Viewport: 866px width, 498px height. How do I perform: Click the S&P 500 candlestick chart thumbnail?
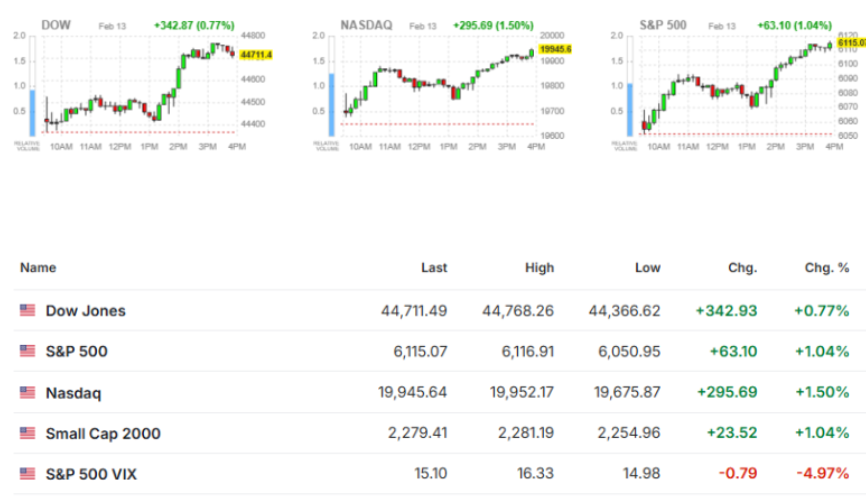tap(736, 85)
